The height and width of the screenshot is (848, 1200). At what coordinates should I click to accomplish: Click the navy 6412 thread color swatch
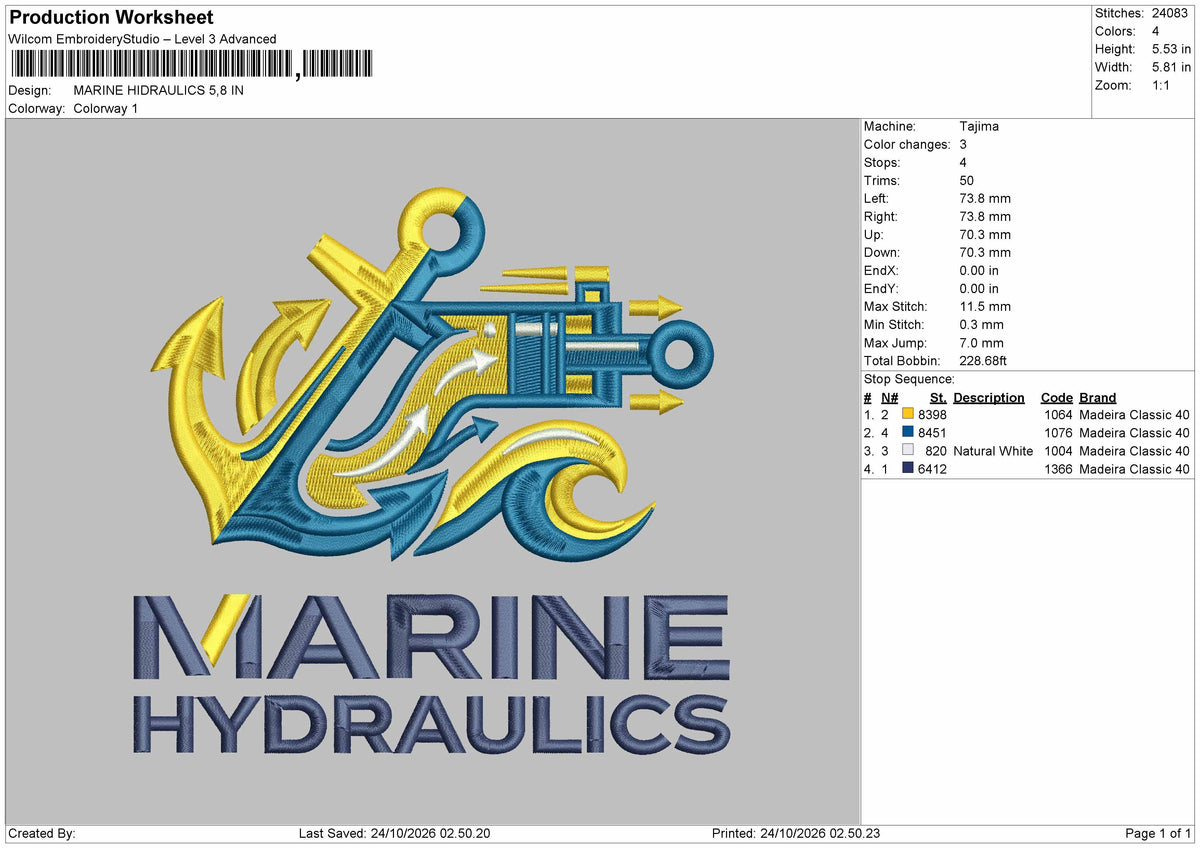(x=908, y=469)
